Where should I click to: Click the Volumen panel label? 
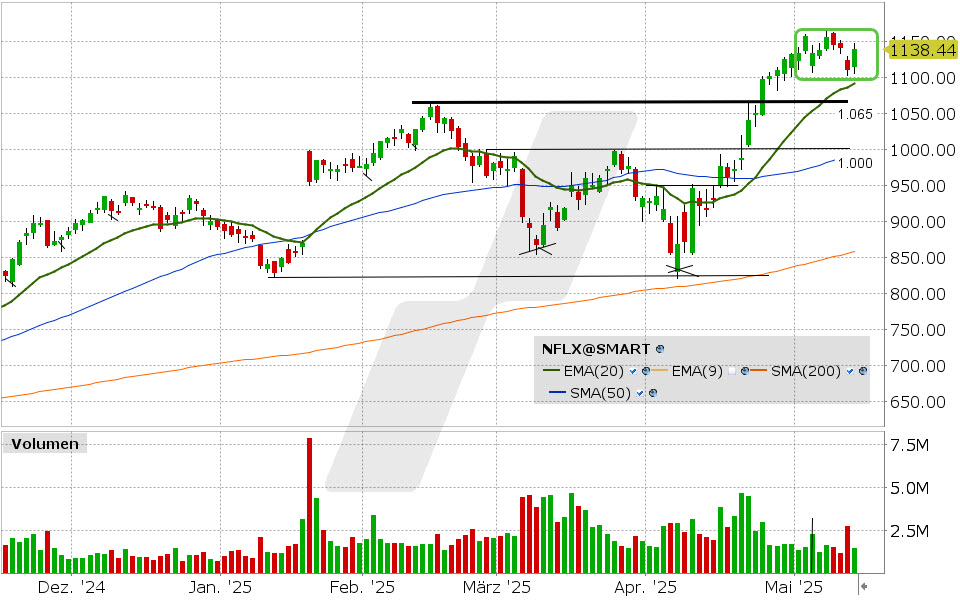click(x=45, y=444)
